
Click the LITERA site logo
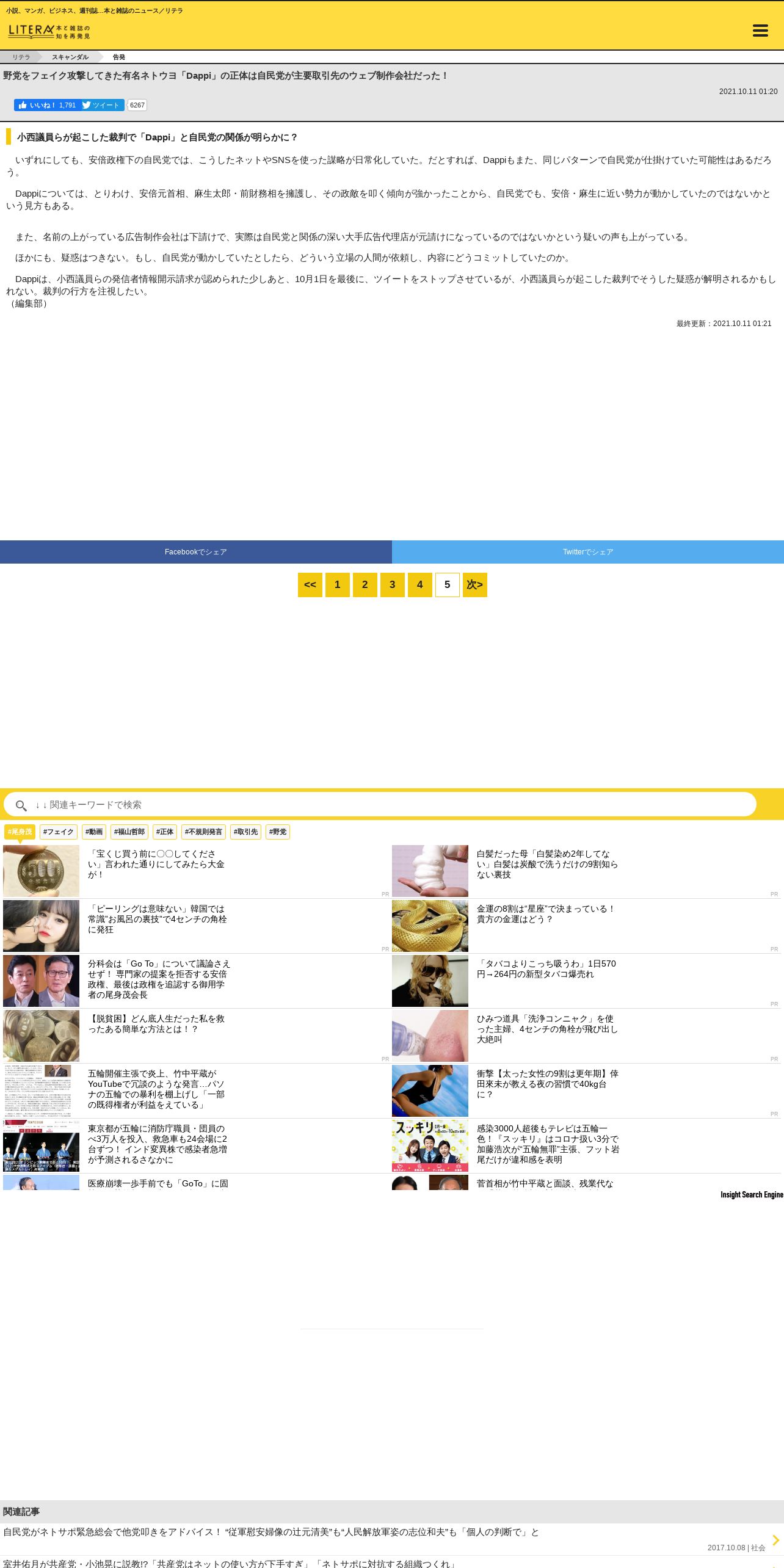tap(49, 32)
